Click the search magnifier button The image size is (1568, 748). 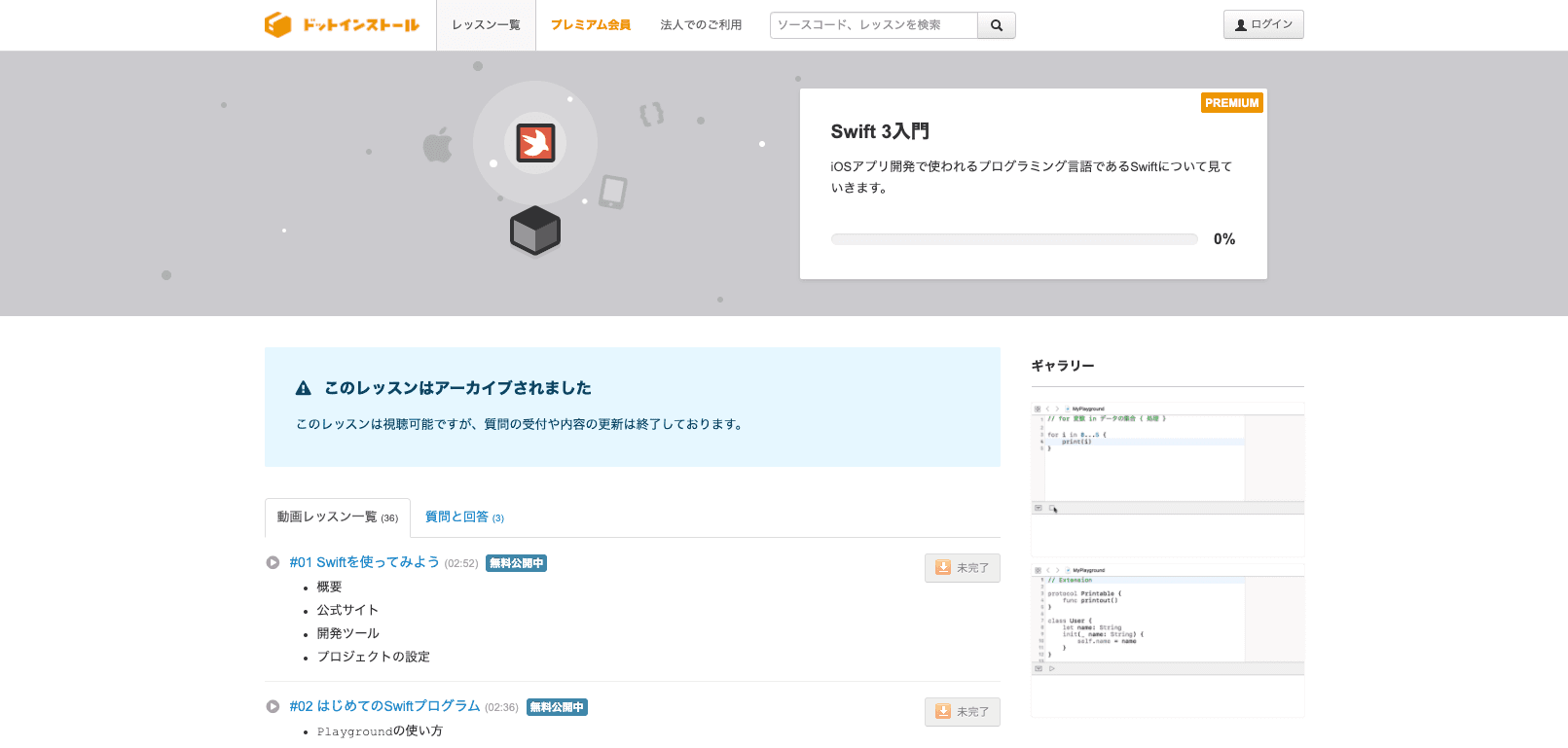click(x=996, y=25)
